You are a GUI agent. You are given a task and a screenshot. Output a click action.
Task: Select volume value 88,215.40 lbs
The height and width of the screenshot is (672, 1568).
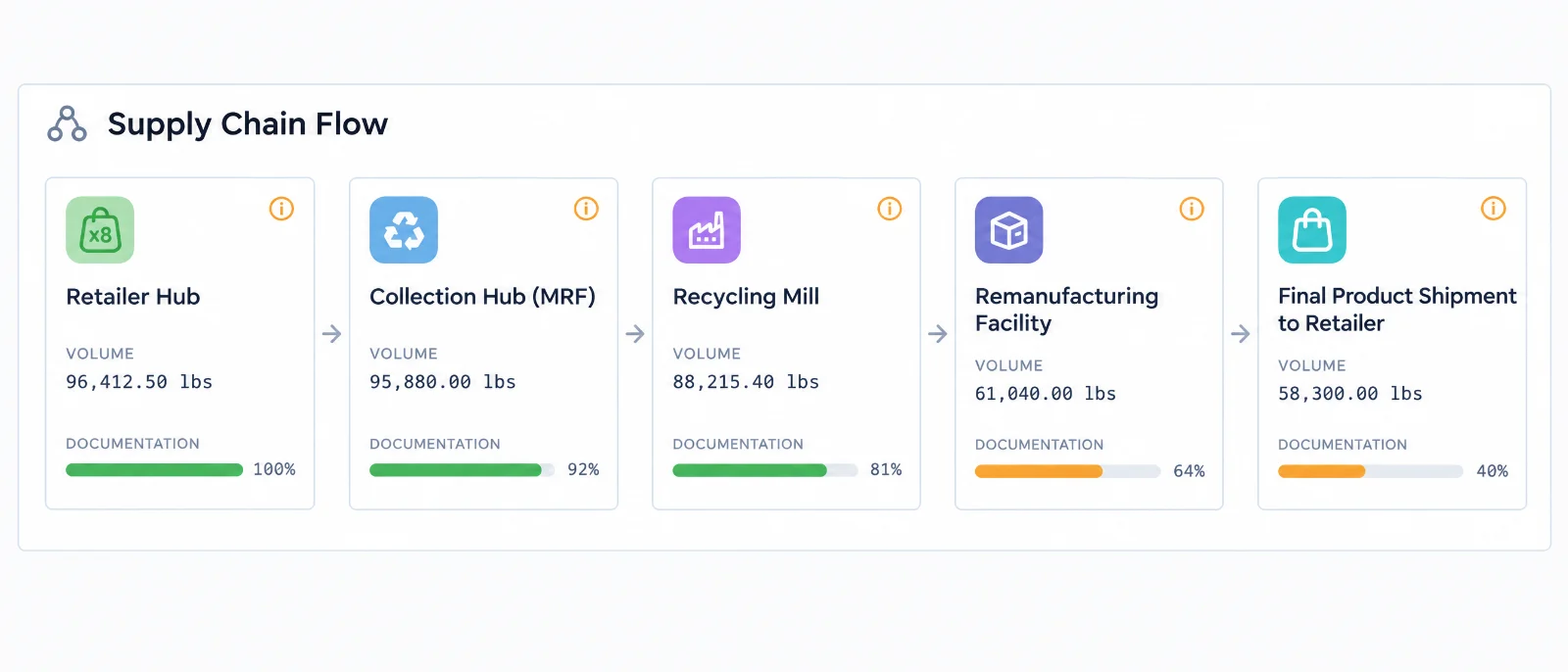(x=746, y=382)
